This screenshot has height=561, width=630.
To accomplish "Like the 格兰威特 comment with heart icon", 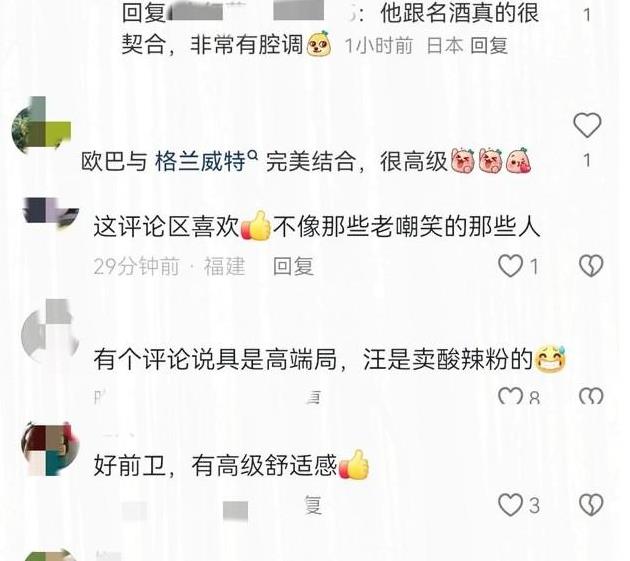I will pos(587,125).
